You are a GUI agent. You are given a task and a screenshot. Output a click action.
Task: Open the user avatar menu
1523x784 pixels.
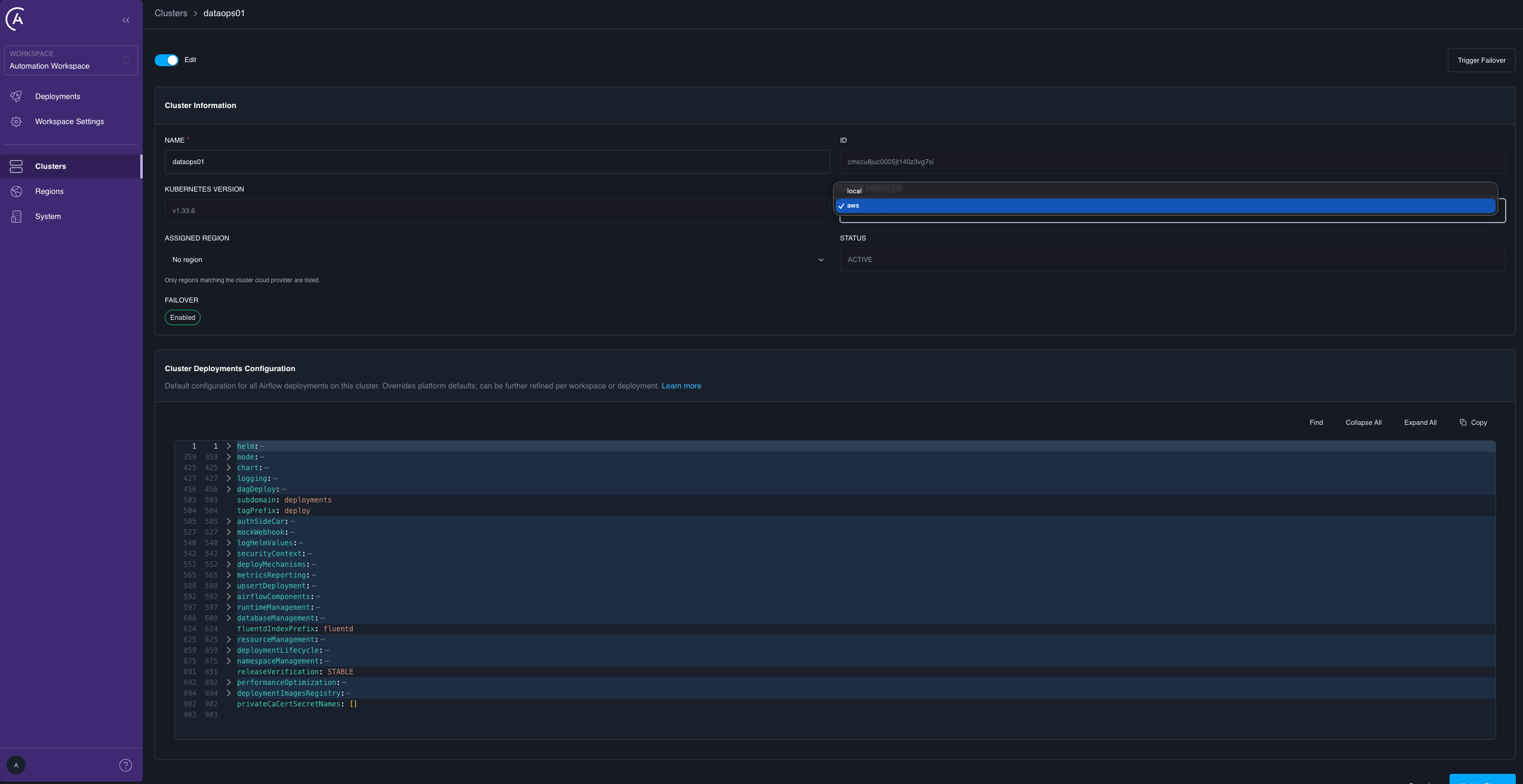[x=16, y=765]
